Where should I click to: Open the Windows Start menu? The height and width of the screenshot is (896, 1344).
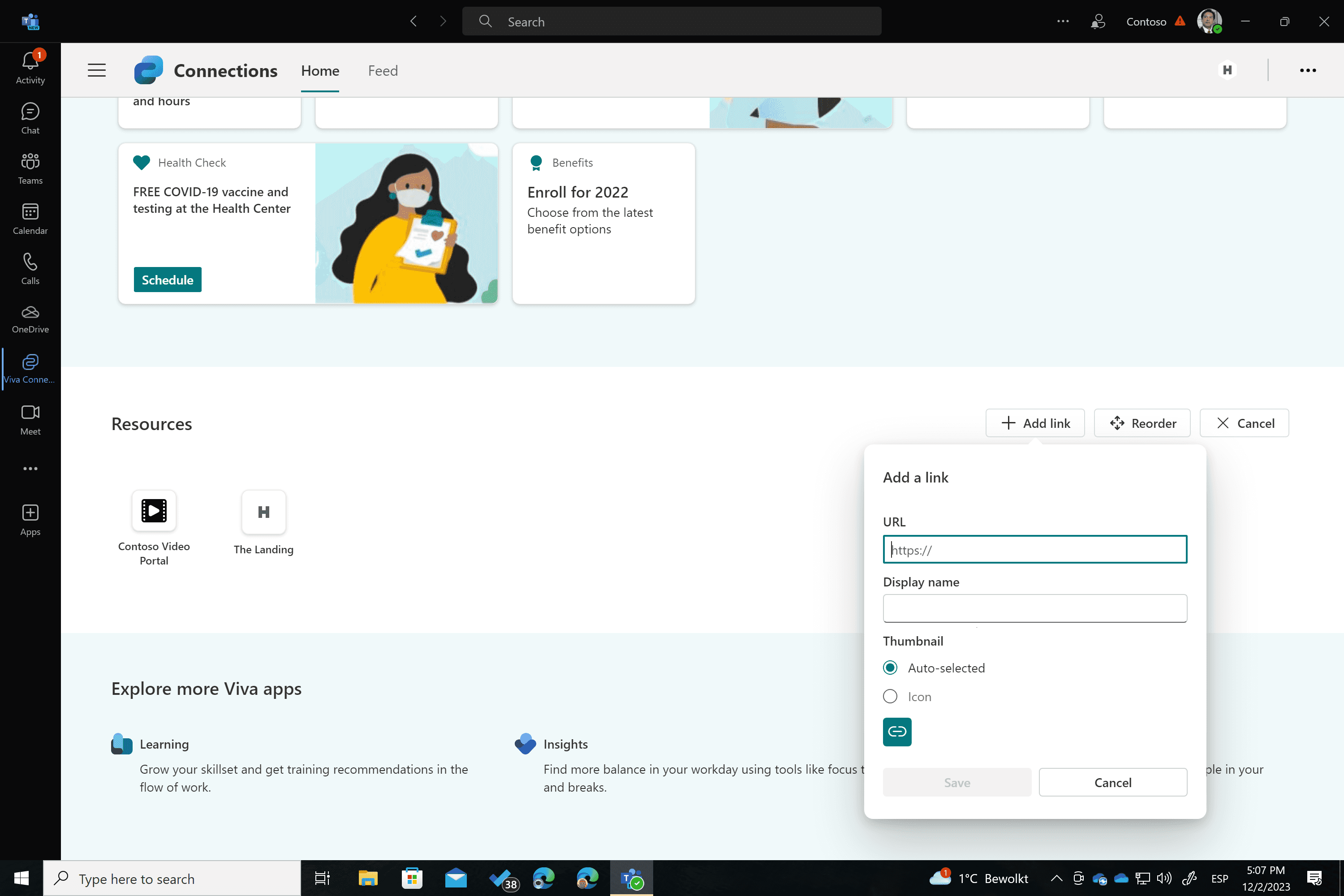tap(21, 878)
